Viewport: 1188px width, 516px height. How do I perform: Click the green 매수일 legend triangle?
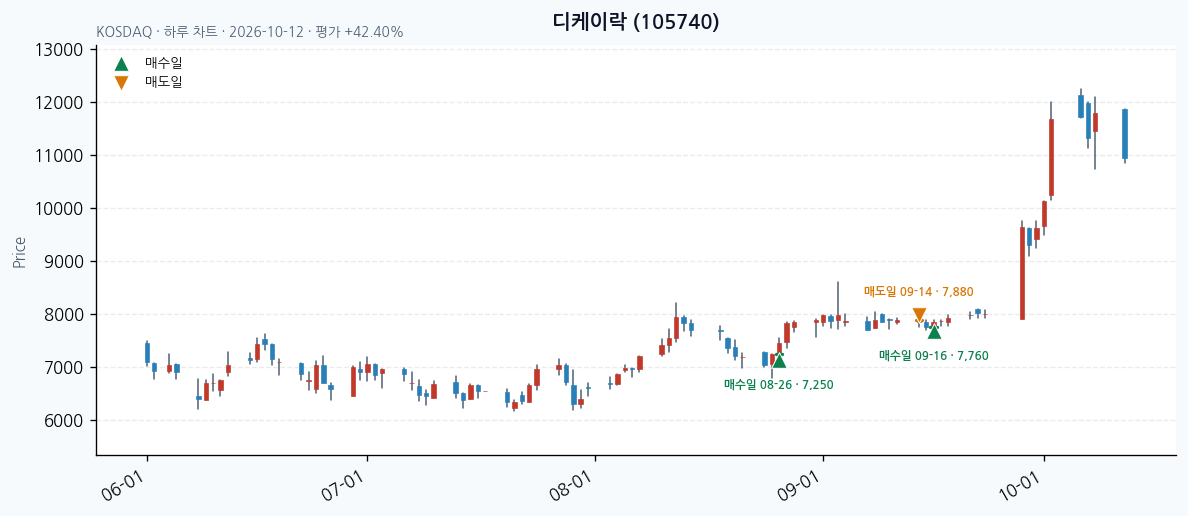pyautogui.click(x=121, y=64)
